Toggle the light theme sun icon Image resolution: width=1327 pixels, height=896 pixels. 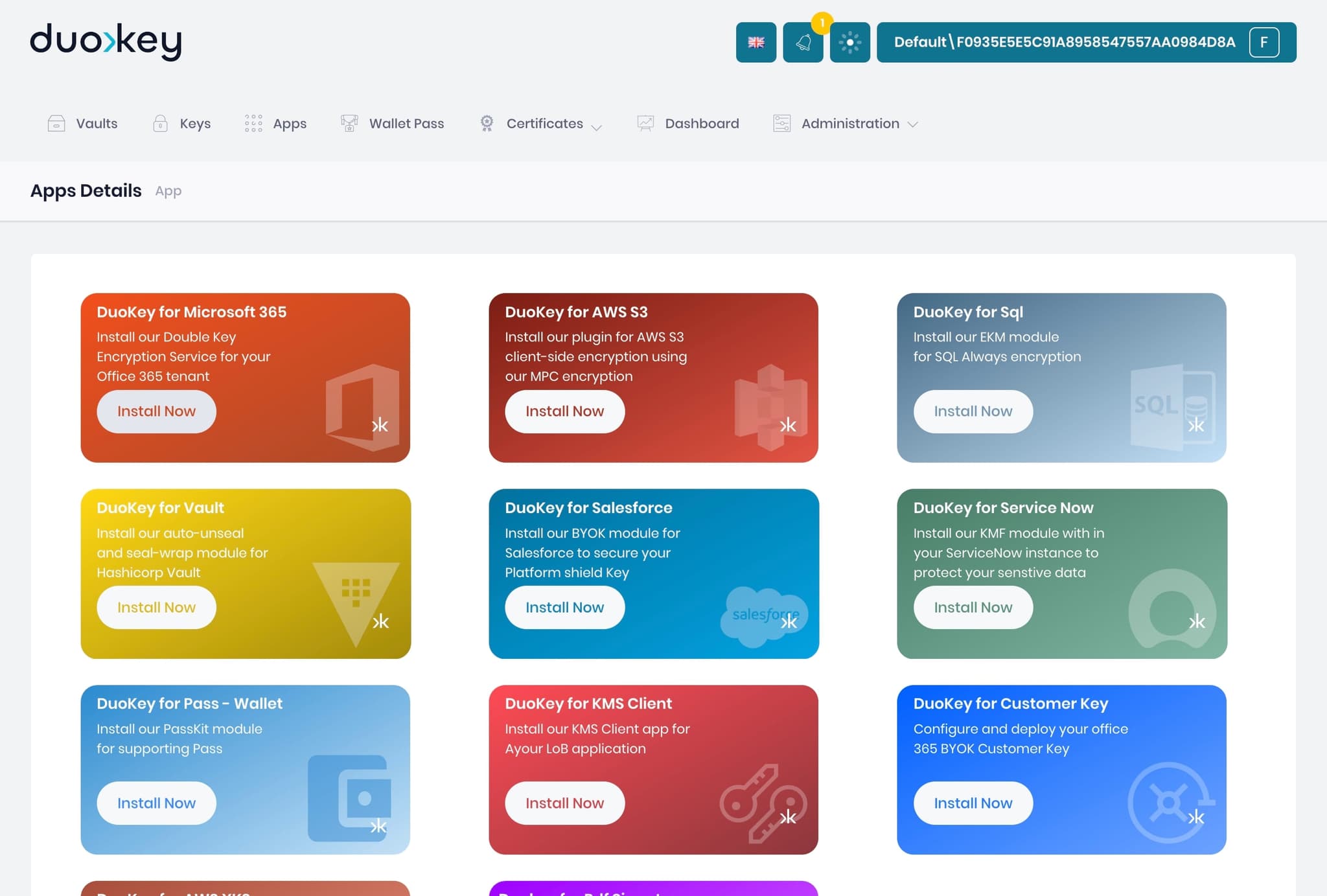pyautogui.click(x=849, y=42)
